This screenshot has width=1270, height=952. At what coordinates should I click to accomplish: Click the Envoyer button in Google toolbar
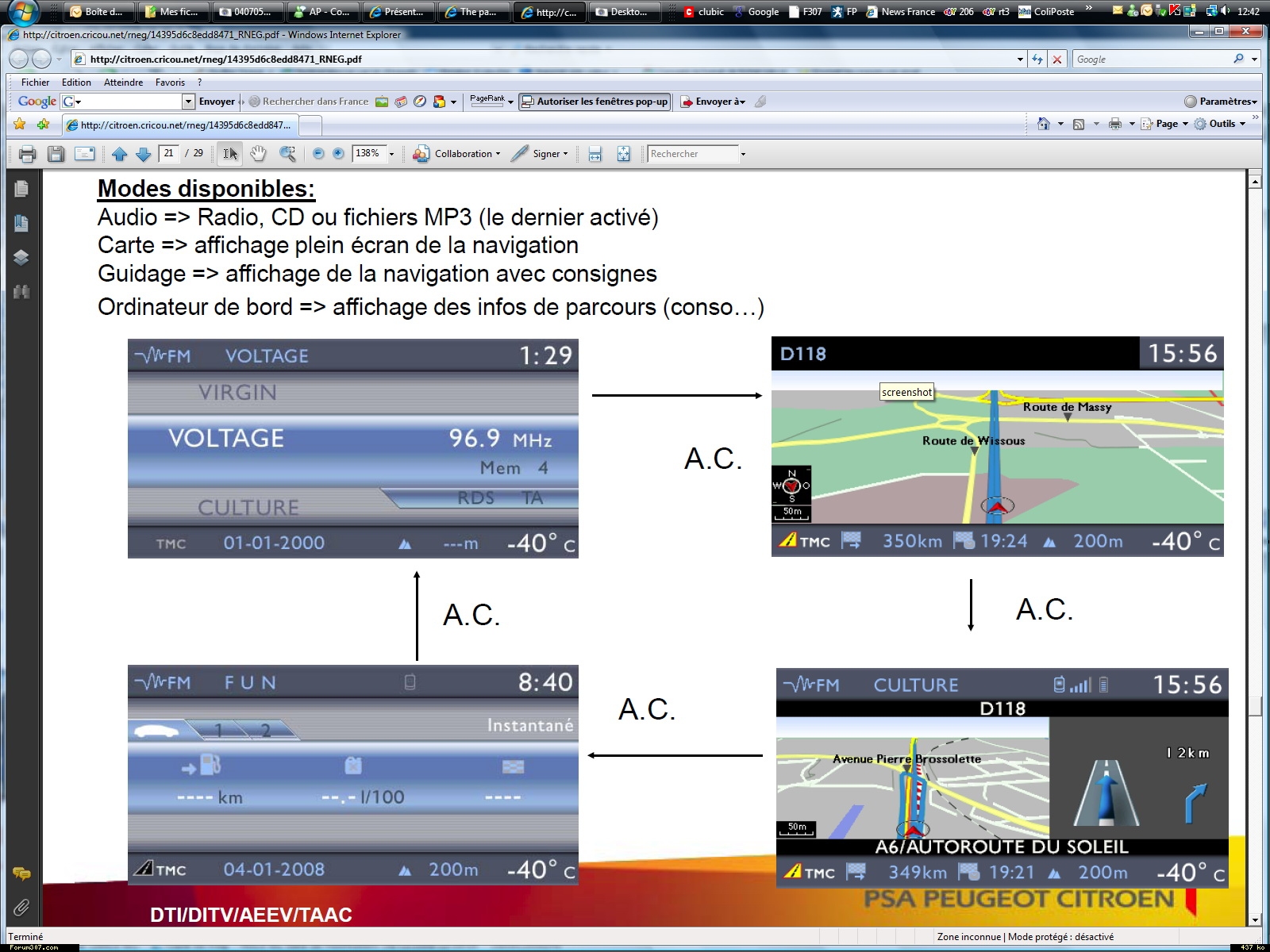click(217, 102)
